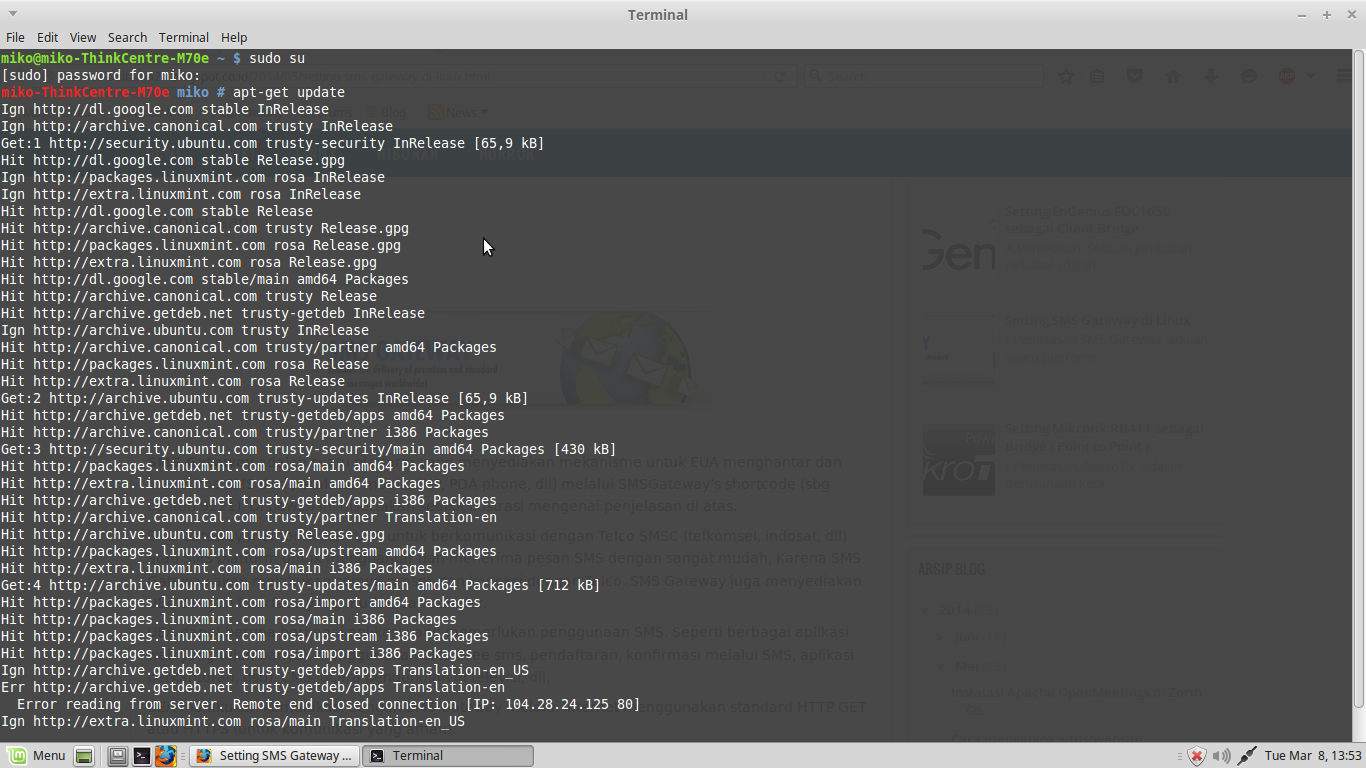
Task: Click the 'Ign http://archive.canonical.com trusty InRelease' line
Action: click(x=197, y=126)
